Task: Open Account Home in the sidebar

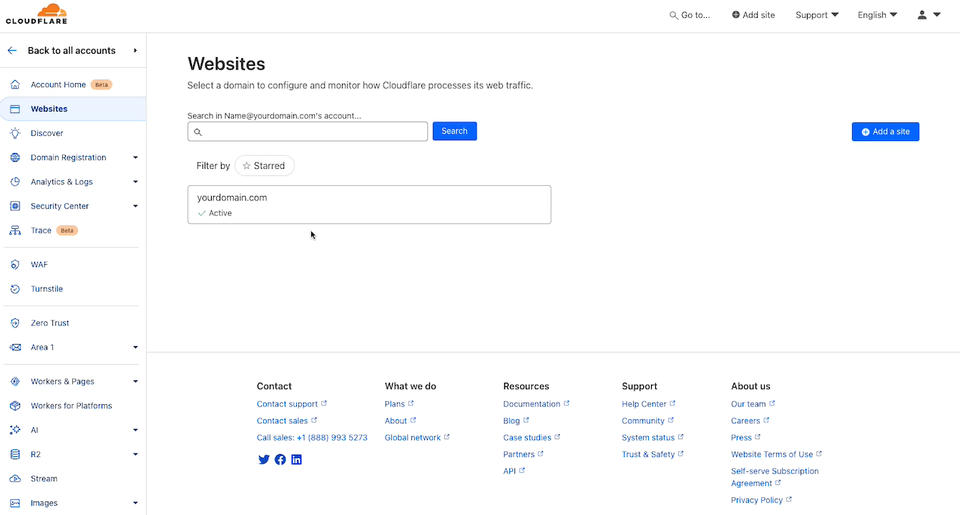Action: pos(58,85)
